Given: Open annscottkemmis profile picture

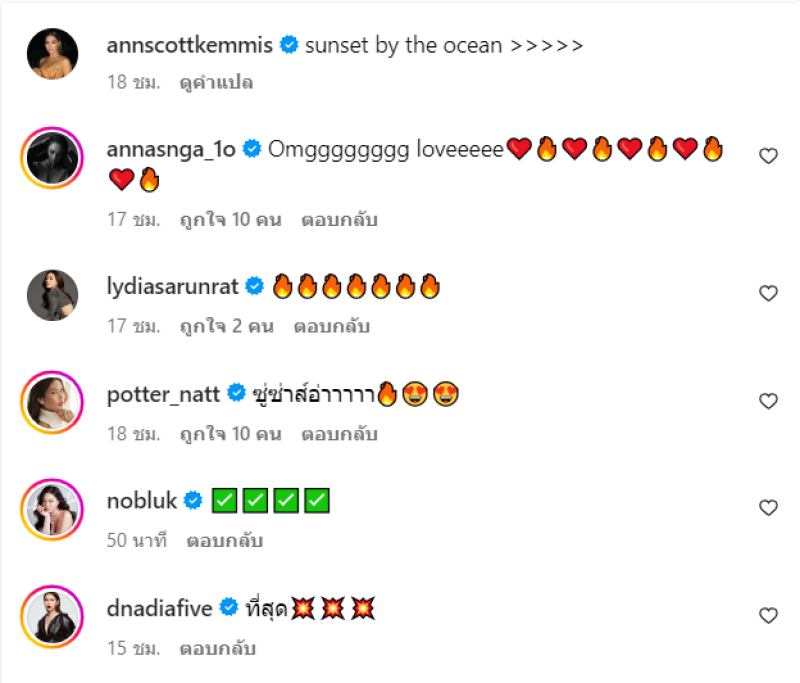Looking at the screenshot, I should click(x=52, y=52).
